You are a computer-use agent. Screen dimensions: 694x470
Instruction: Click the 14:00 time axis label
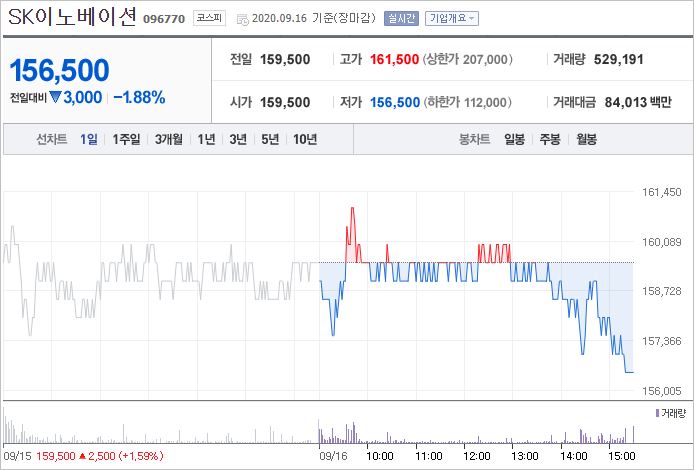574,456
